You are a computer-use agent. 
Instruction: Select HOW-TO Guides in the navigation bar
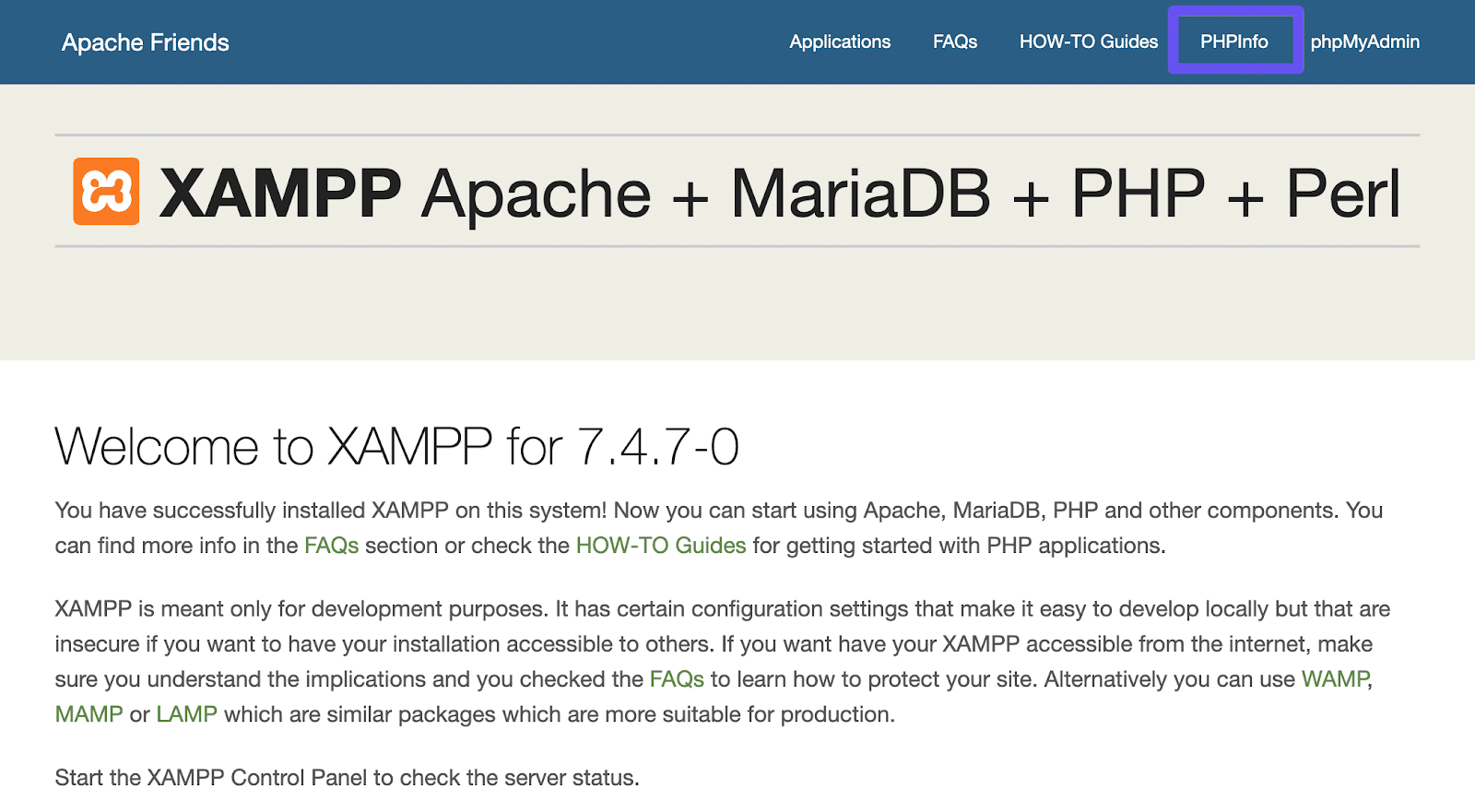coord(1088,41)
